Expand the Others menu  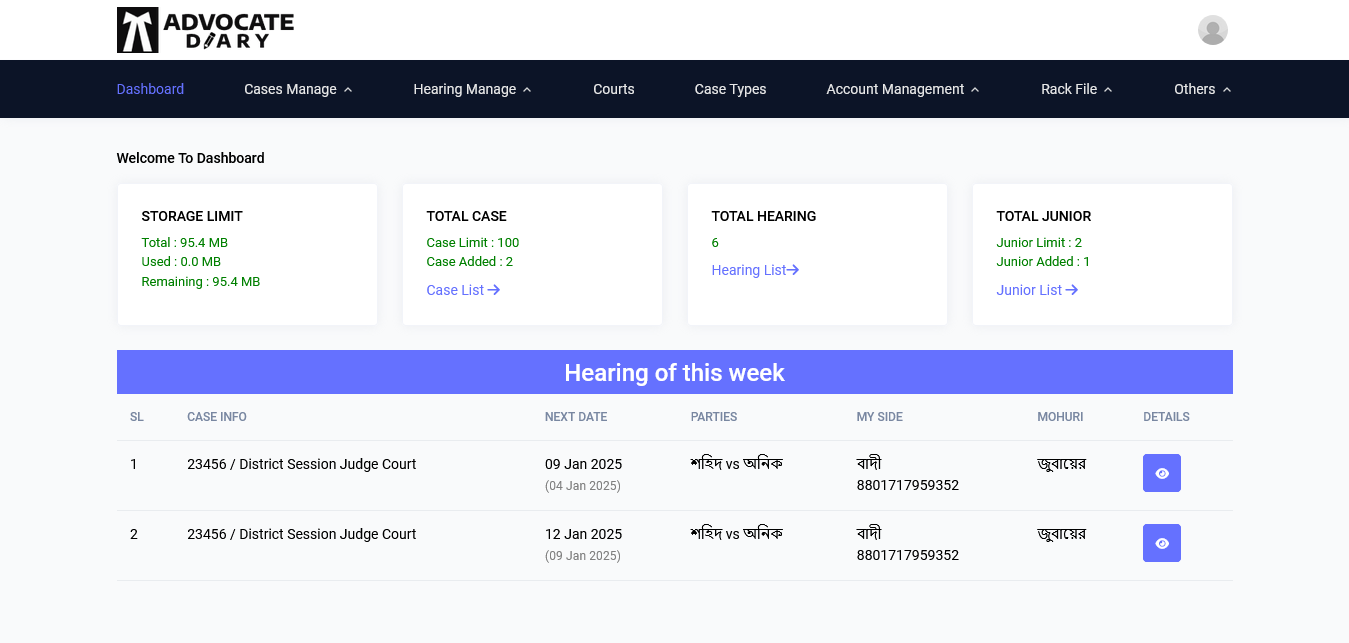tap(1202, 89)
